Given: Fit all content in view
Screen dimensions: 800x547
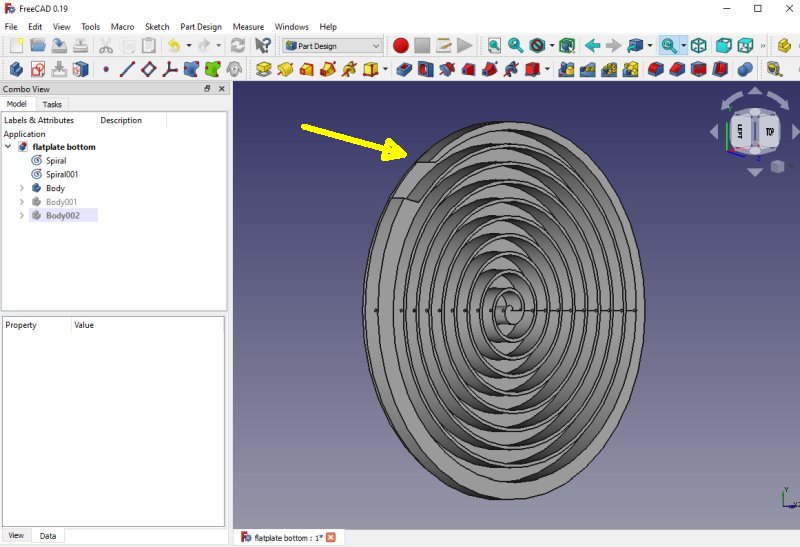Looking at the screenshot, I should pos(494,46).
